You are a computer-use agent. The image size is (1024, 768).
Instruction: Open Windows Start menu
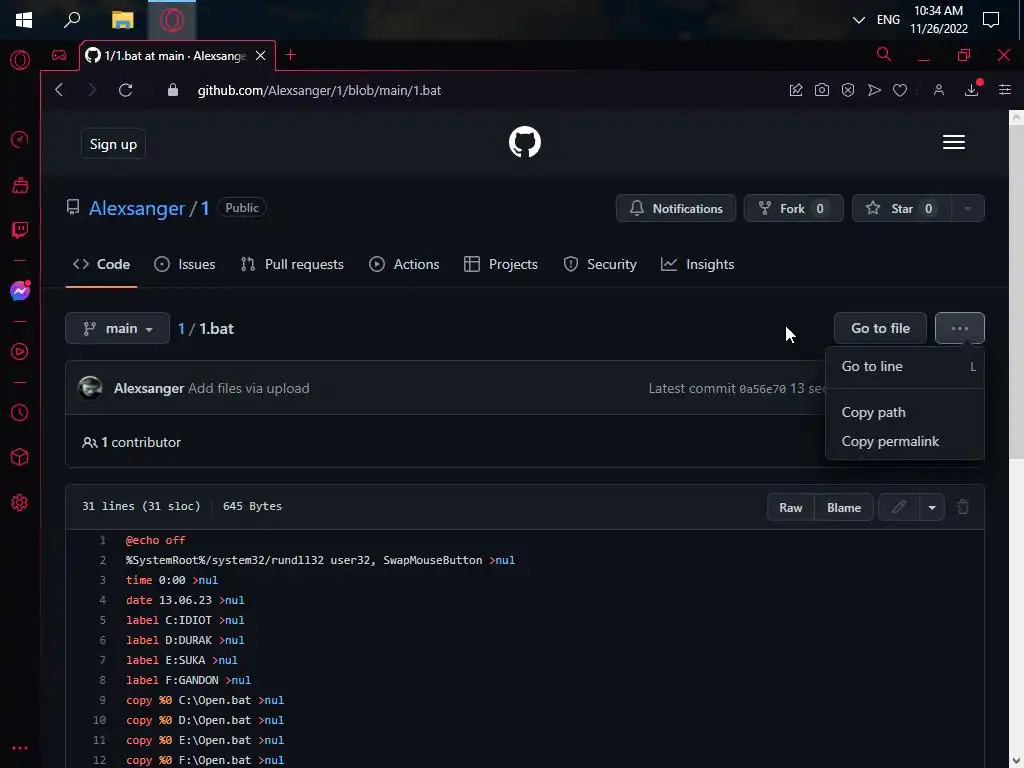click(x=24, y=20)
